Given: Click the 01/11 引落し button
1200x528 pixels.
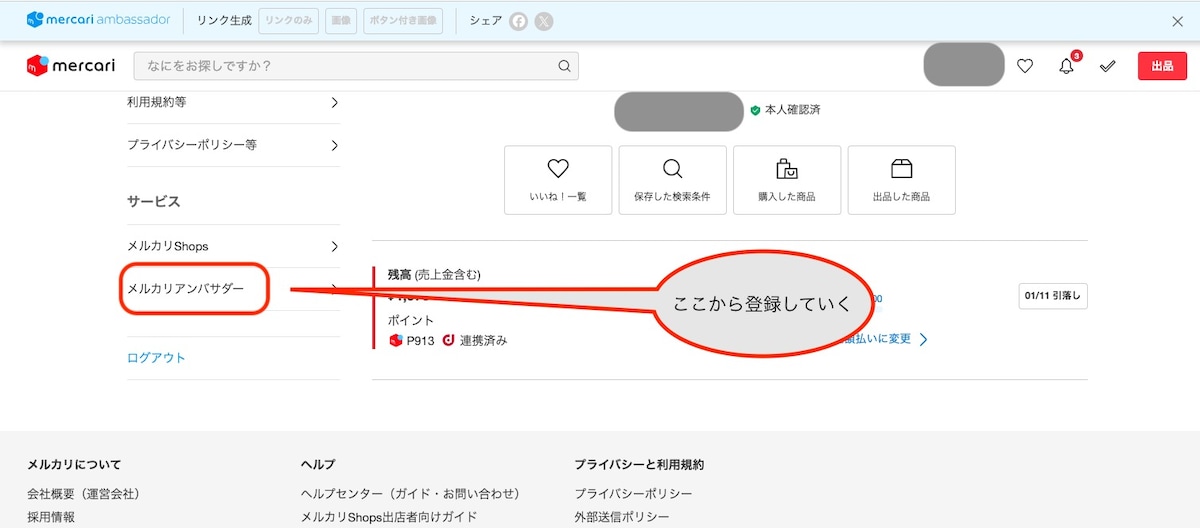Looking at the screenshot, I should (1053, 296).
